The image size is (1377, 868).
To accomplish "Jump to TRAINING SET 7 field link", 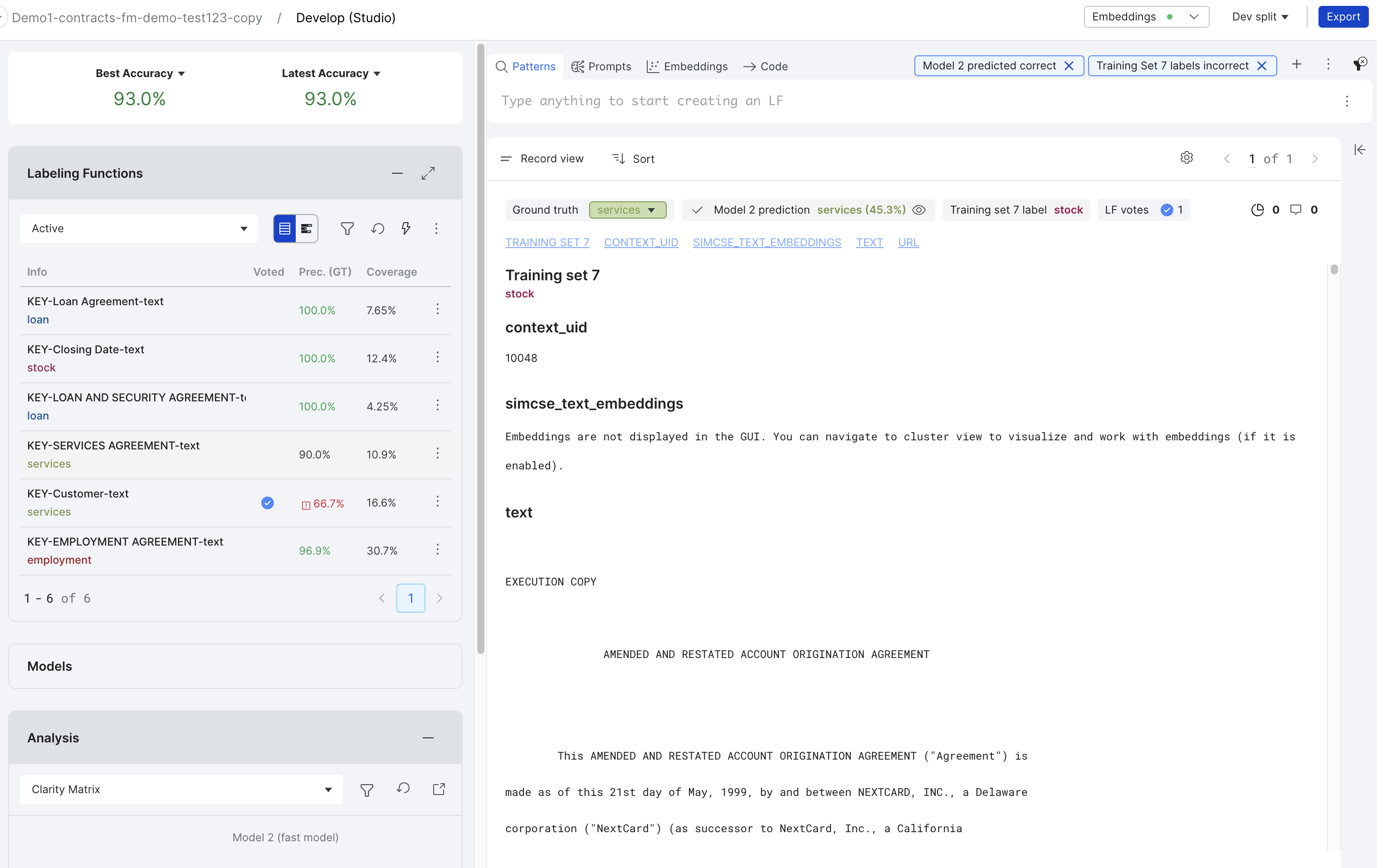I will pos(547,243).
